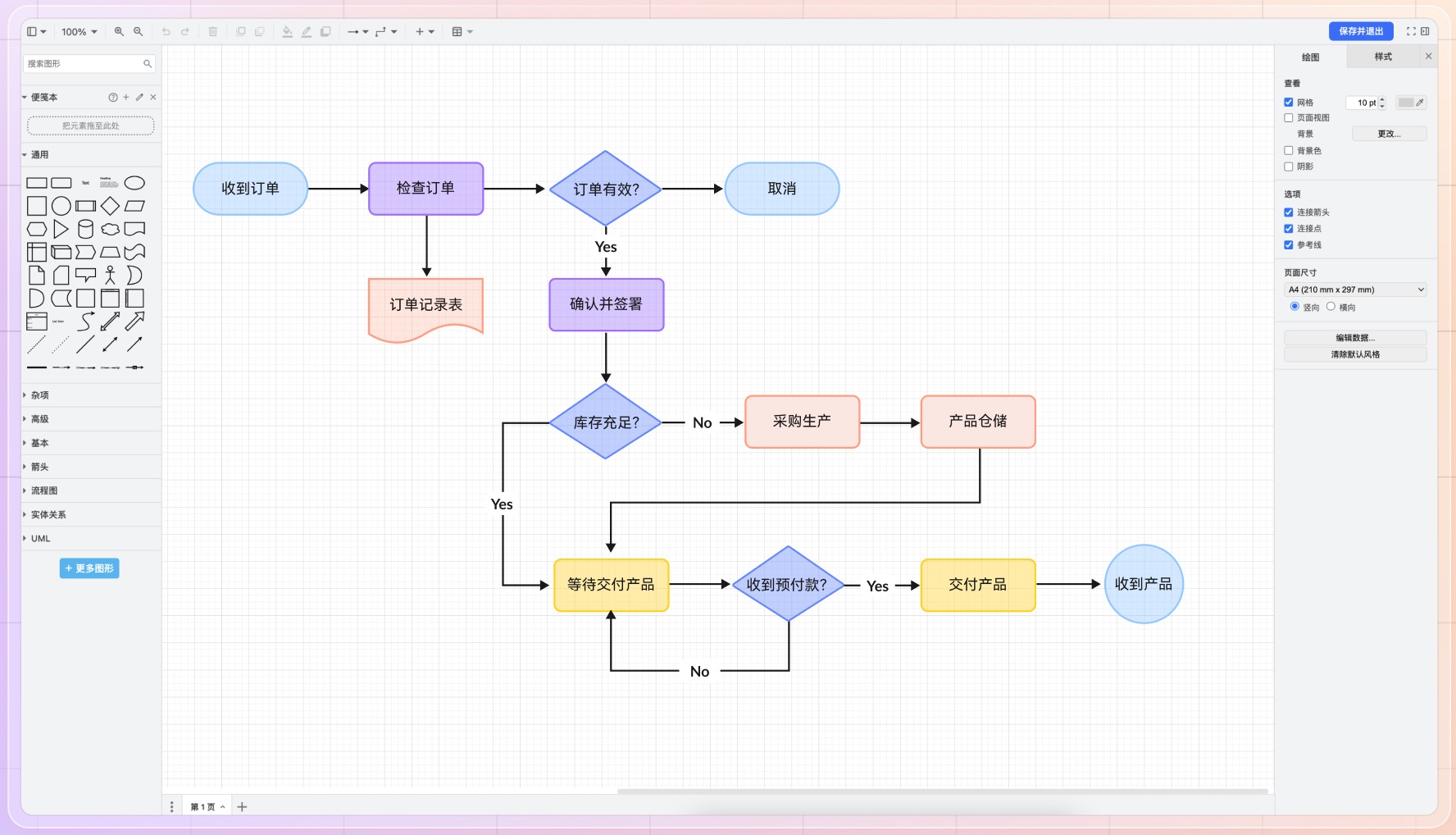Open the sidebar view layout dropdown
This screenshot has height=835, width=1456.
click(36, 32)
